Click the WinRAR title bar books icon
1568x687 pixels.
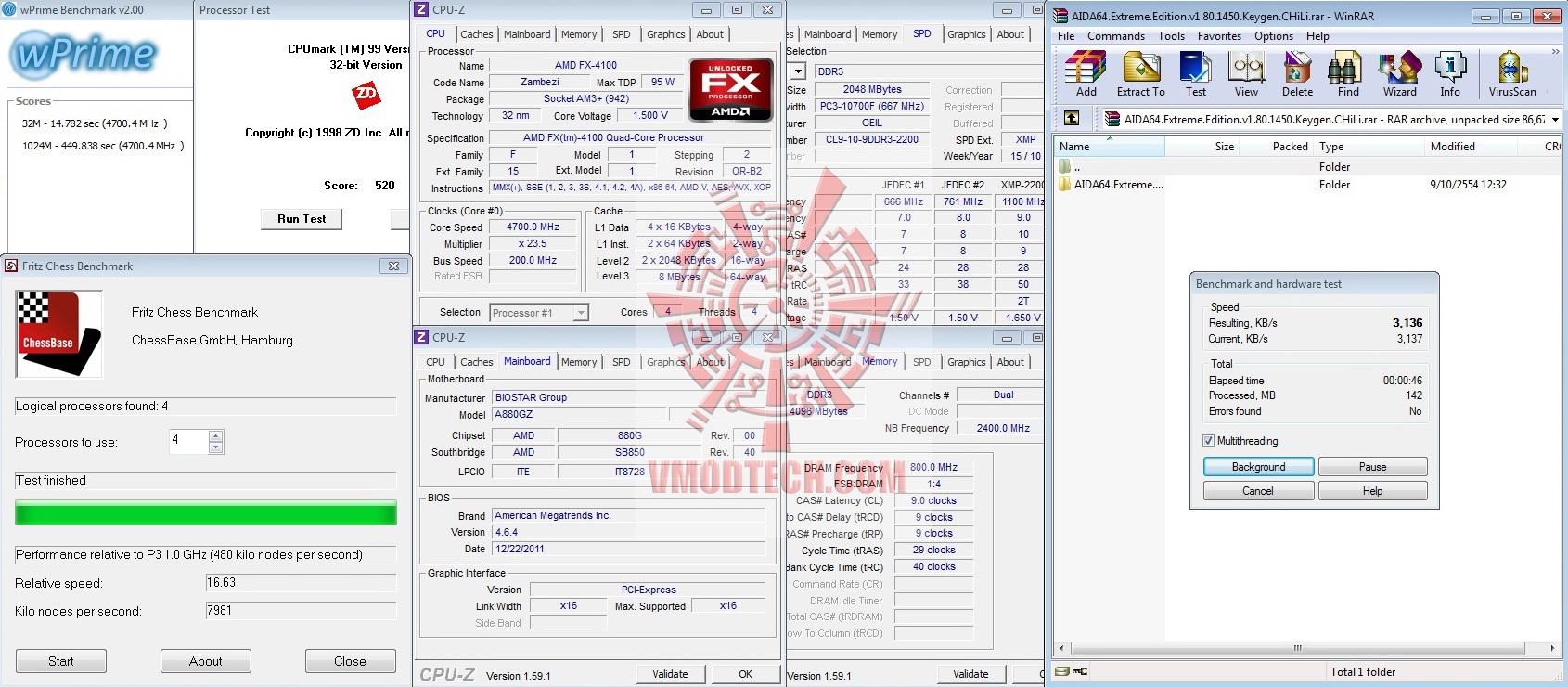coord(1060,16)
